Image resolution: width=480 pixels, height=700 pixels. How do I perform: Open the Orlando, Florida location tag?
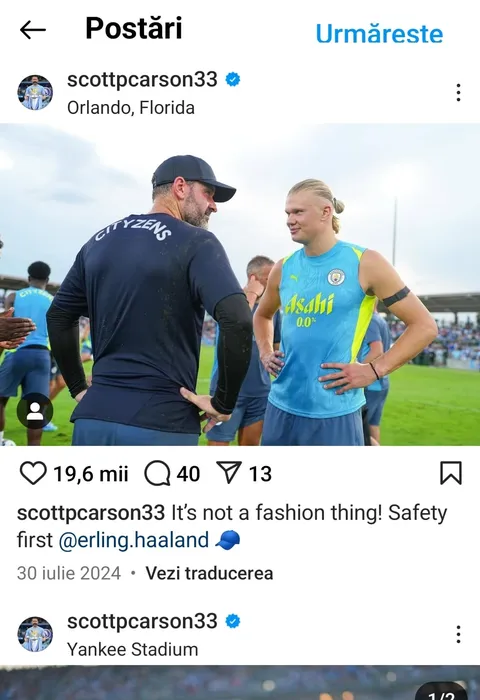click(x=131, y=108)
